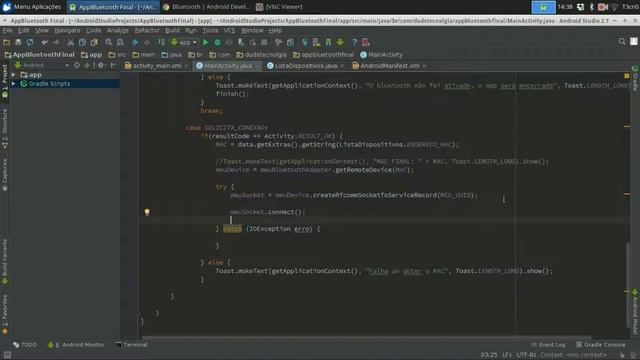Click the Bluetooth Android Developers taskbar window
The width and height of the screenshot is (640, 360).
pyautogui.click(x=207, y=7)
